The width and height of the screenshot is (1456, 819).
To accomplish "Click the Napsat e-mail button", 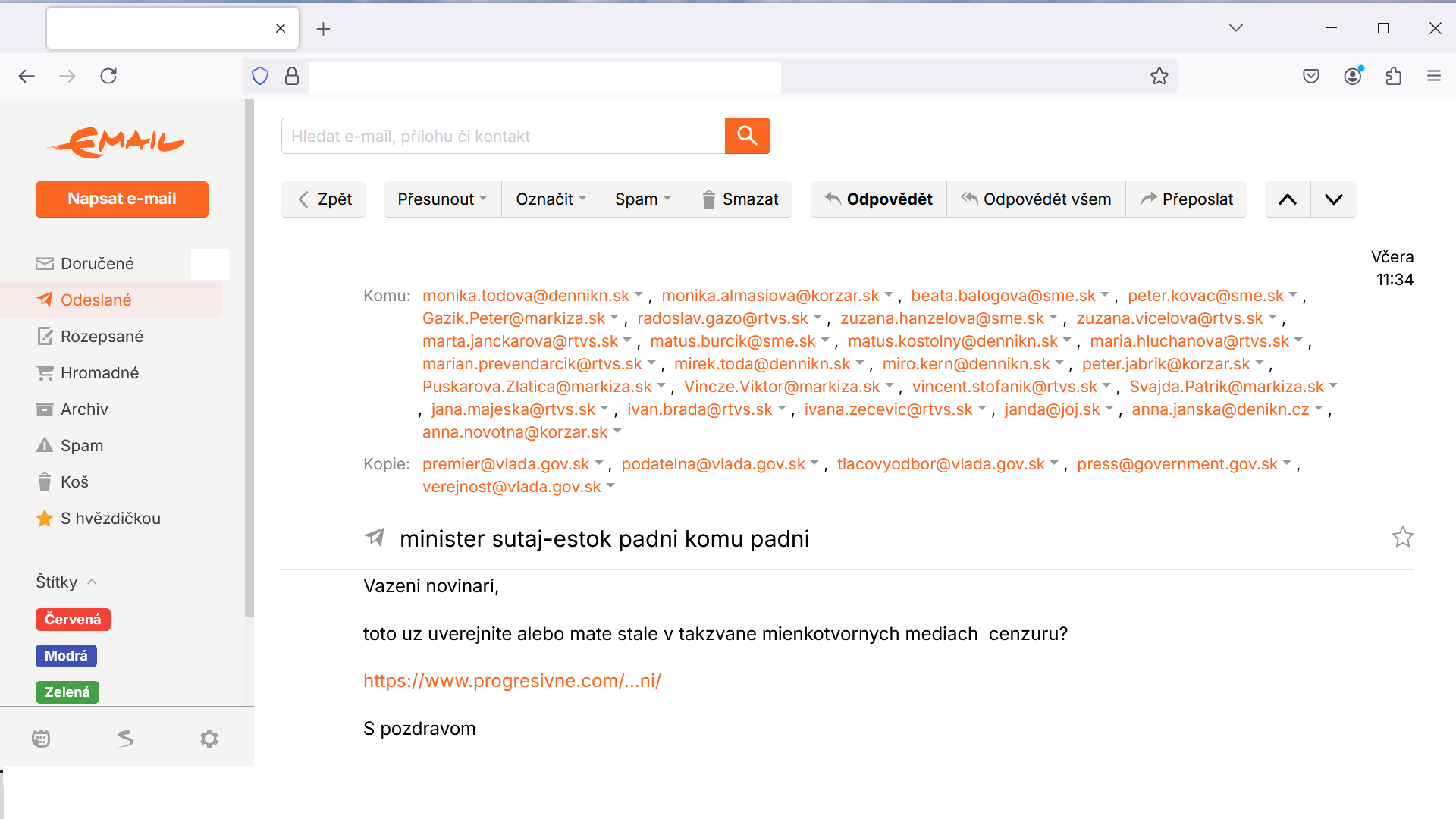I will tap(122, 199).
